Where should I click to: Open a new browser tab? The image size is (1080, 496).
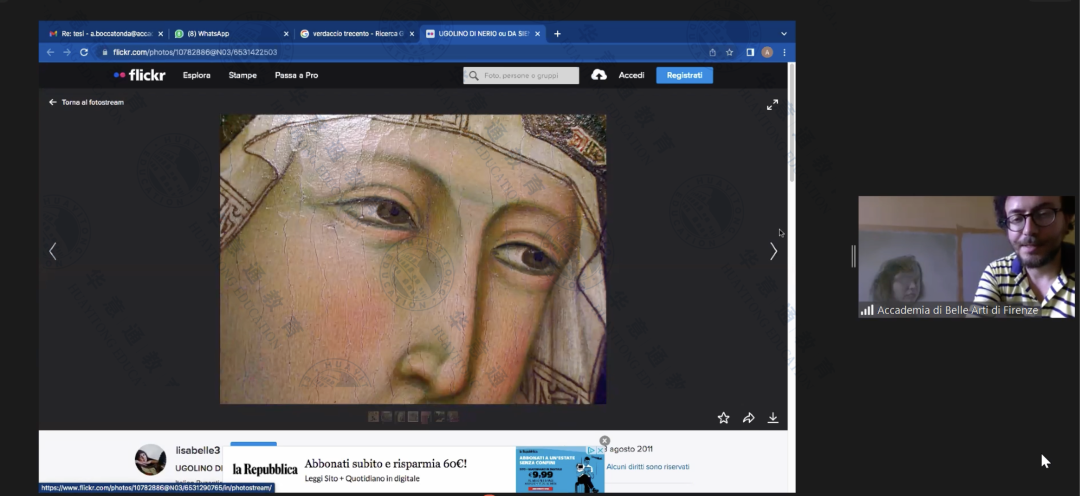[x=557, y=34]
